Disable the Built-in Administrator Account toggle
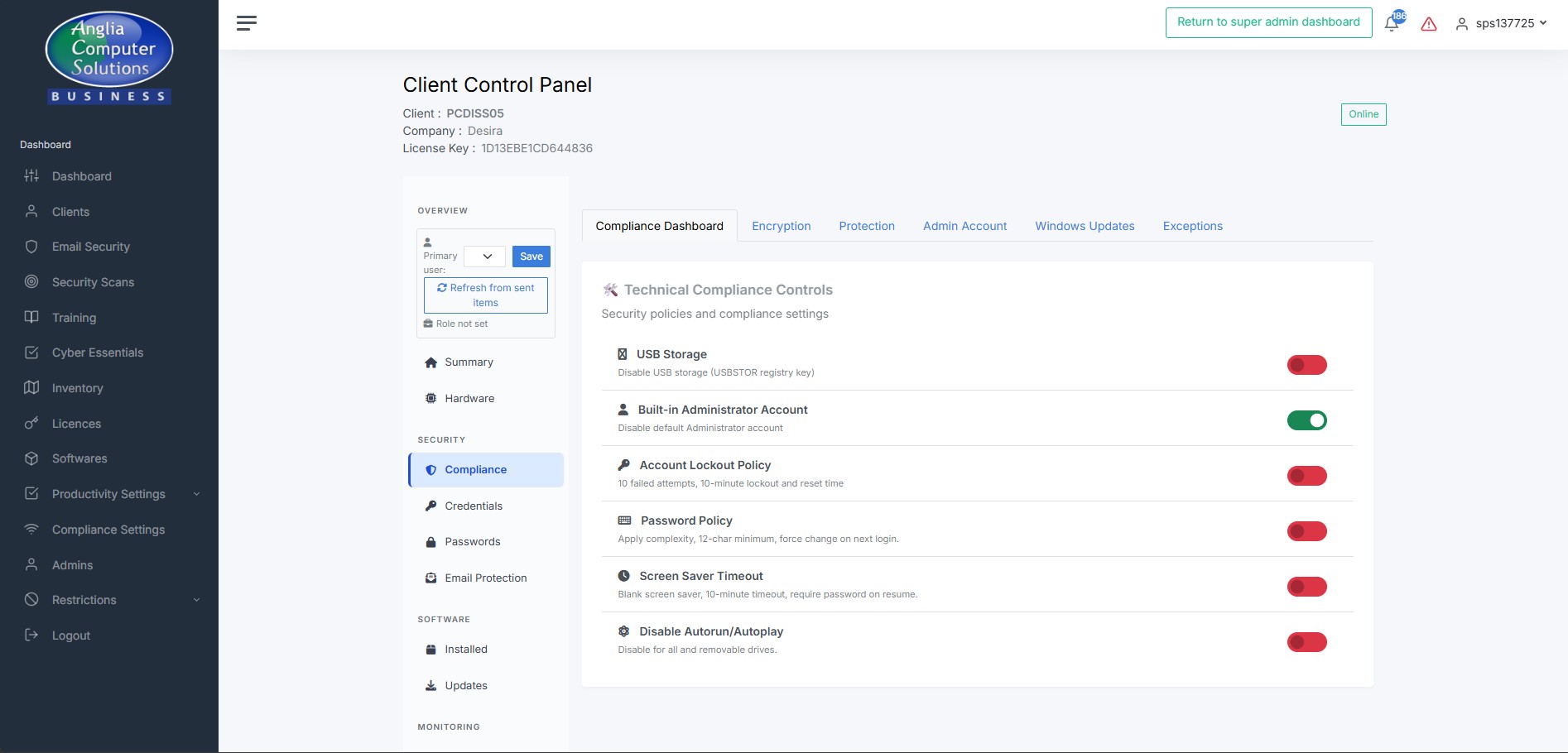This screenshot has width=1568, height=753. 1306,420
